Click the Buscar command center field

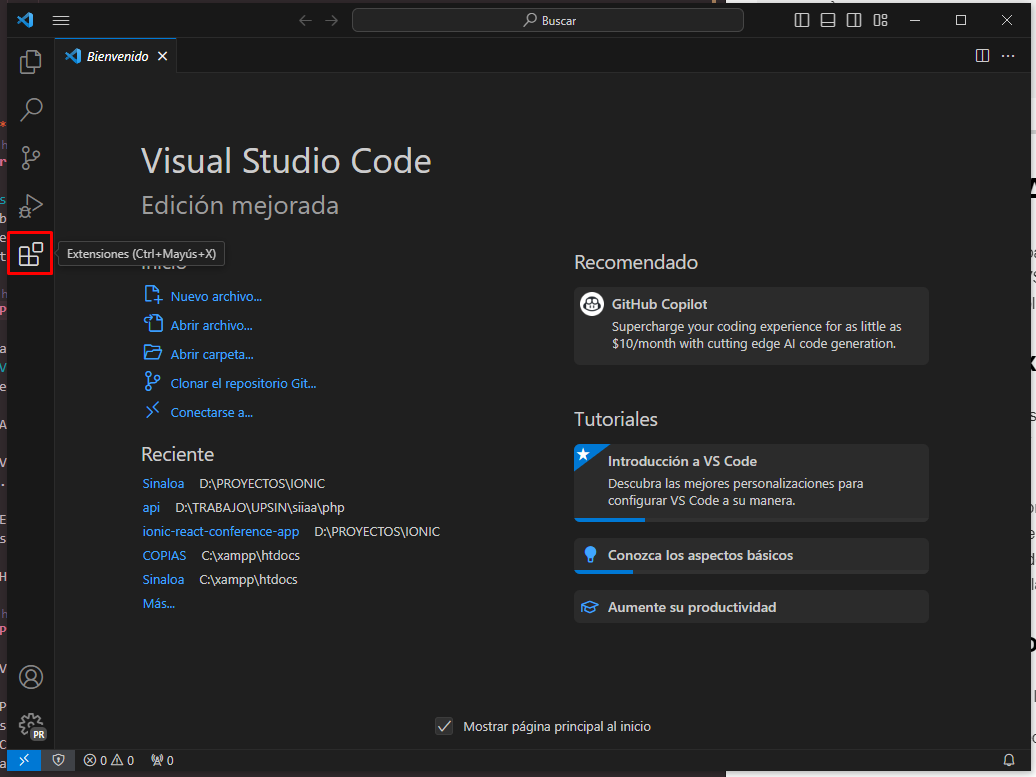(x=548, y=20)
